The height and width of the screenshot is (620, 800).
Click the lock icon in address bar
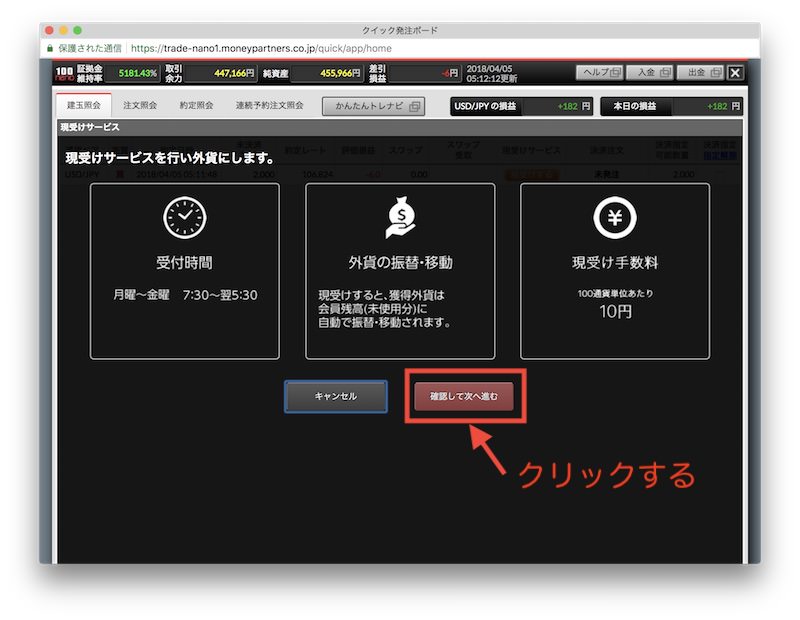pyautogui.click(x=49, y=48)
